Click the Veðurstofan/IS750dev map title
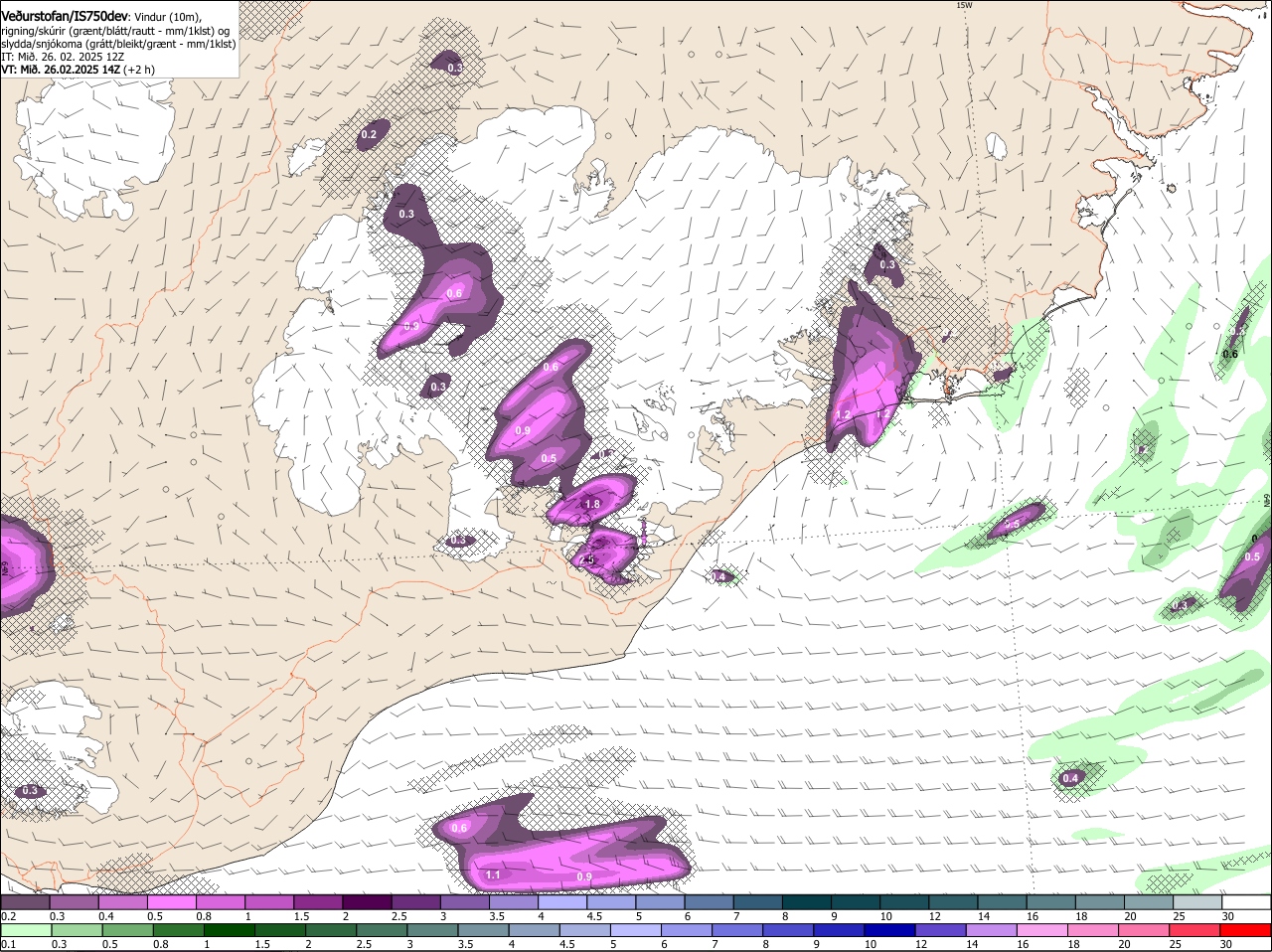This screenshot has height=952, width=1272. (65, 17)
